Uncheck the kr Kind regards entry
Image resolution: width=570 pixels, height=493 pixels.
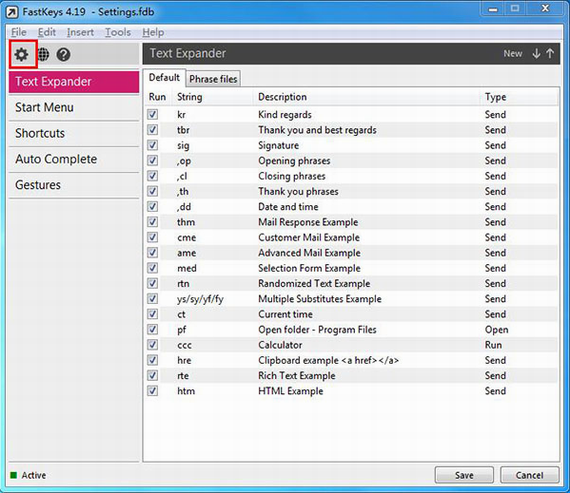click(152, 115)
